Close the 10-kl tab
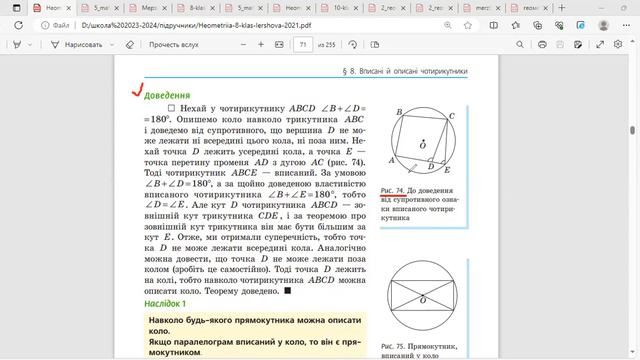Screen dimensions: 640x360 point(356,8)
